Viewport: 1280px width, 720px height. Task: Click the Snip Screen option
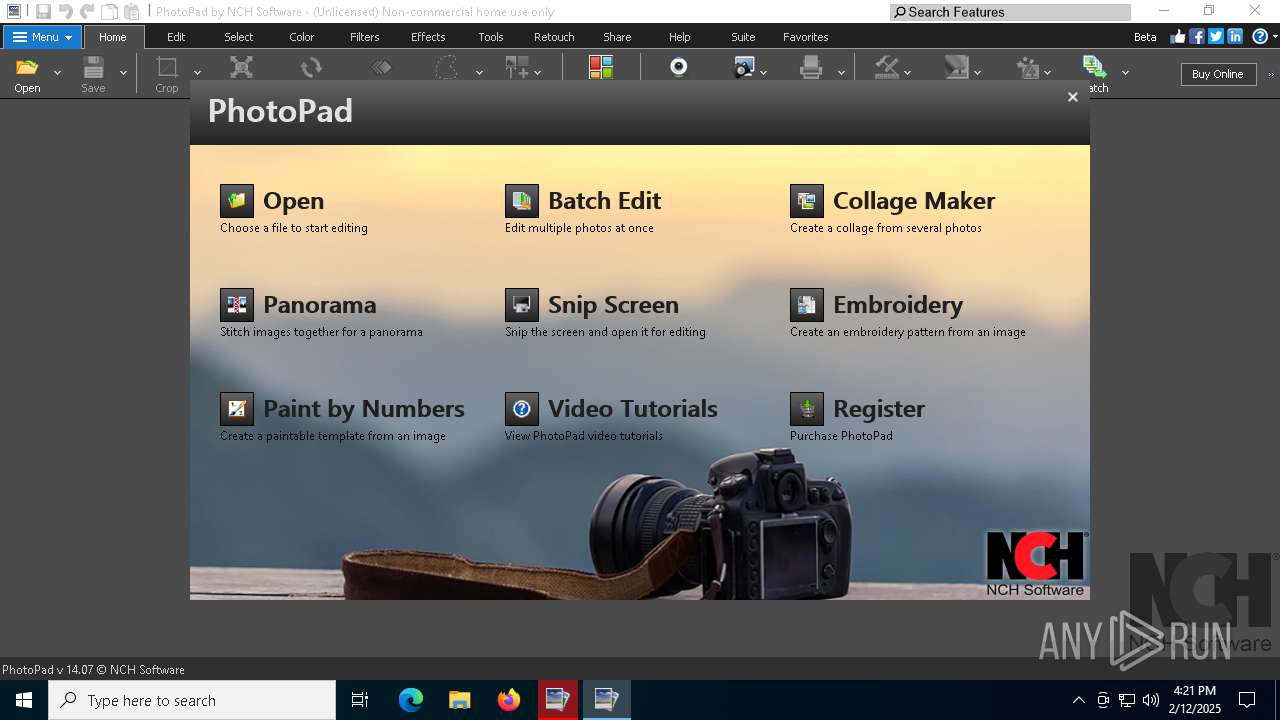tap(613, 305)
